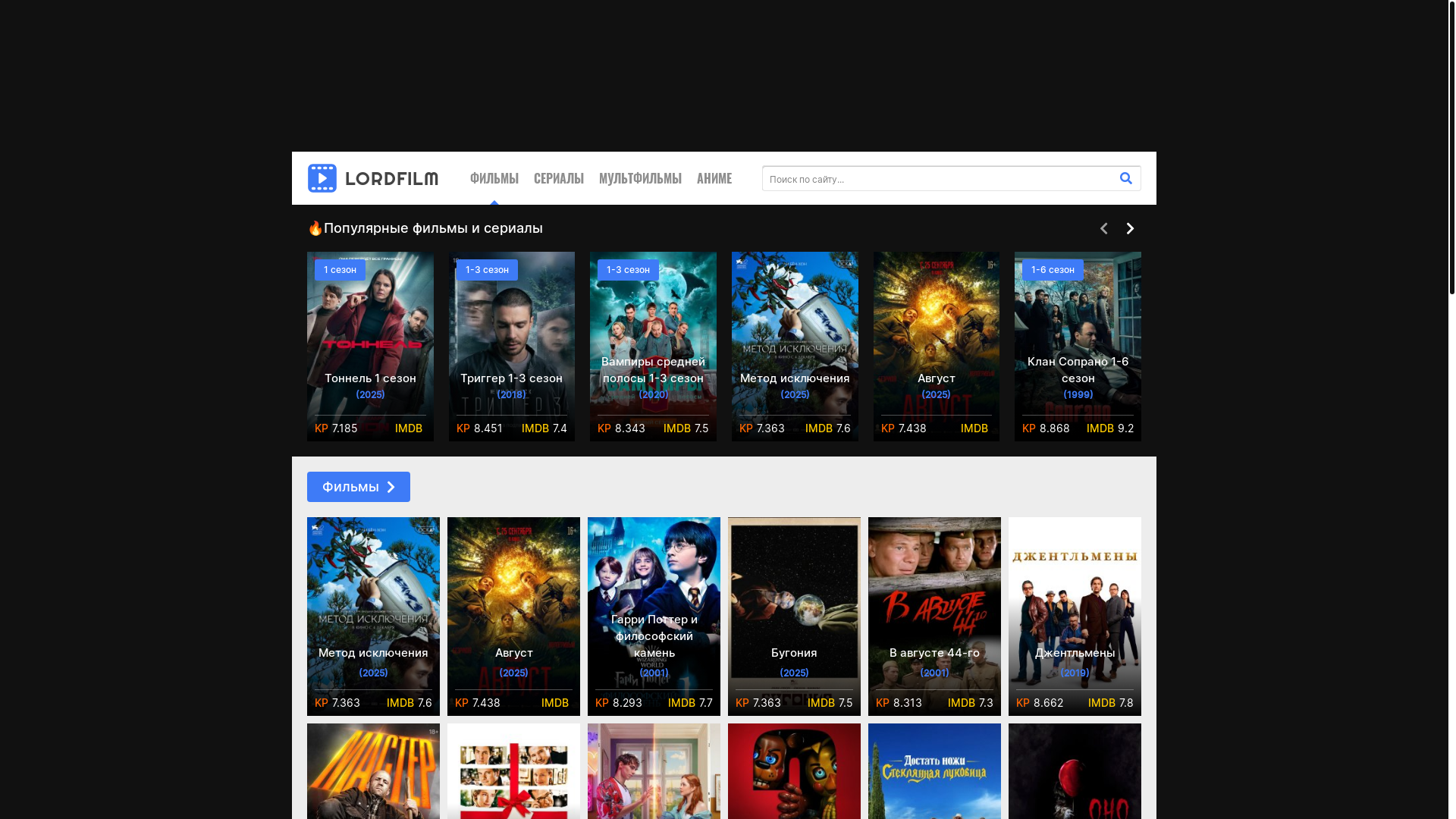Open Достать ножи Стеклянная луковица poster
This screenshot has height=819, width=1456.
click(934, 771)
